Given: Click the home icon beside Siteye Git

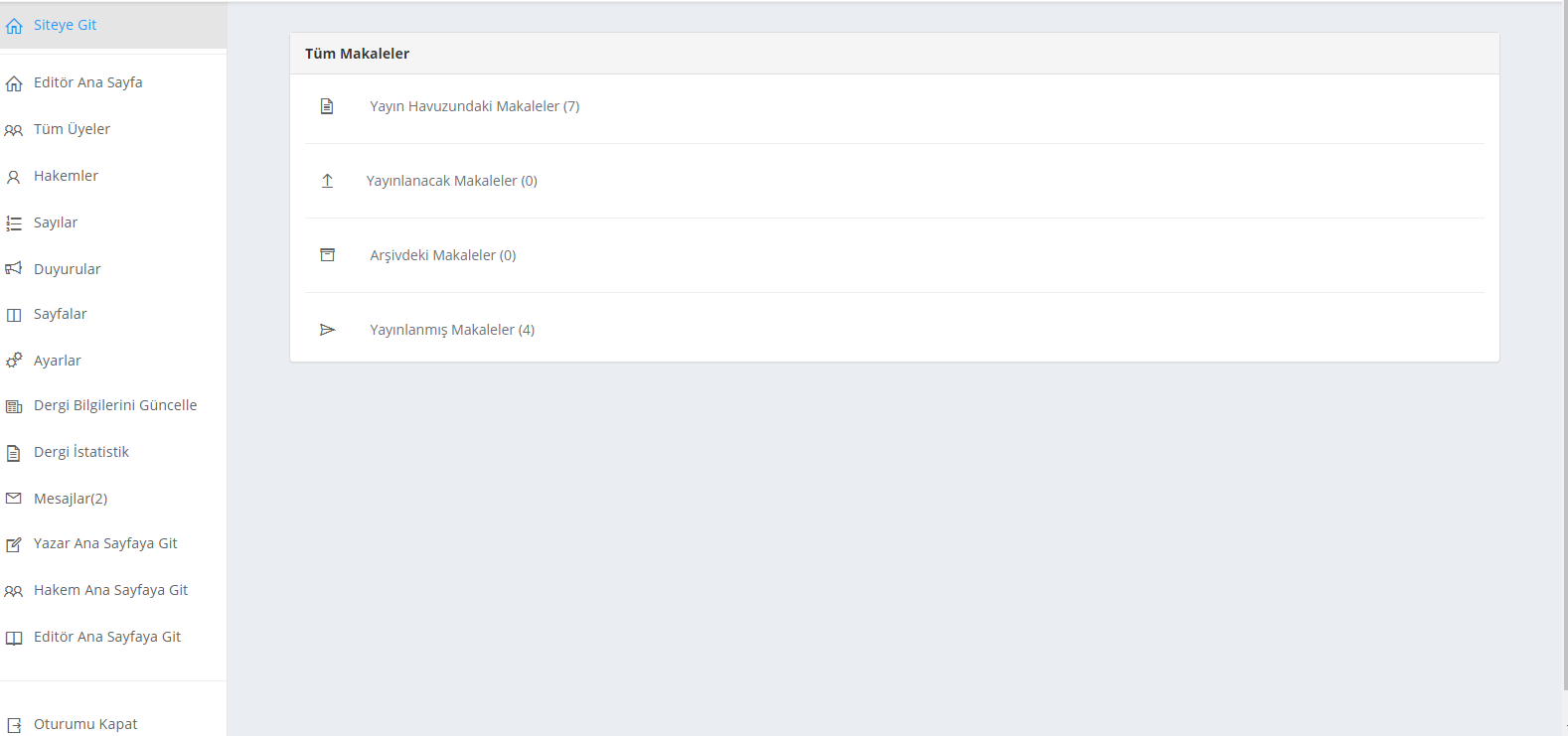Looking at the screenshot, I should click(x=14, y=26).
